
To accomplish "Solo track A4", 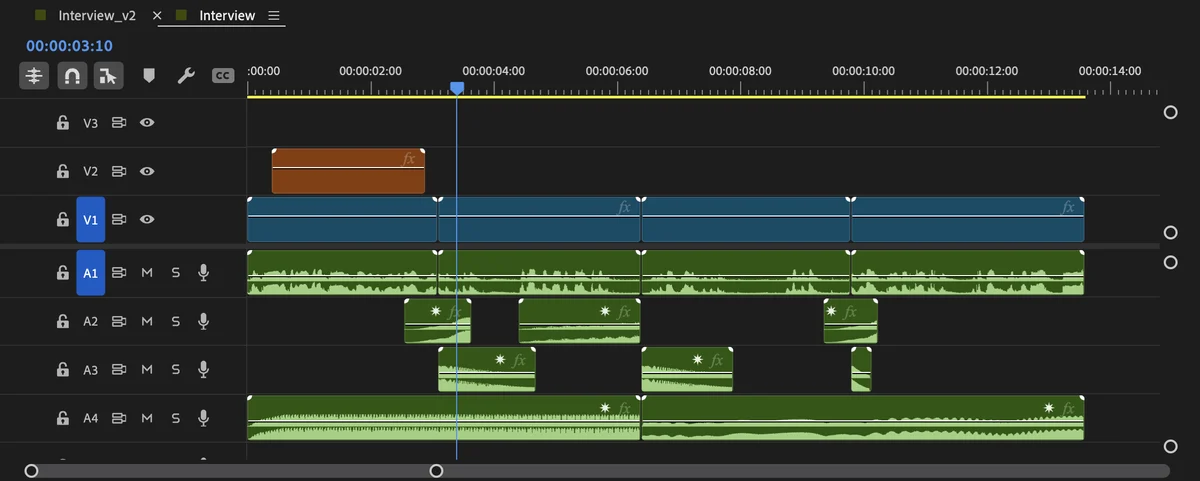I will [x=176, y=418].
